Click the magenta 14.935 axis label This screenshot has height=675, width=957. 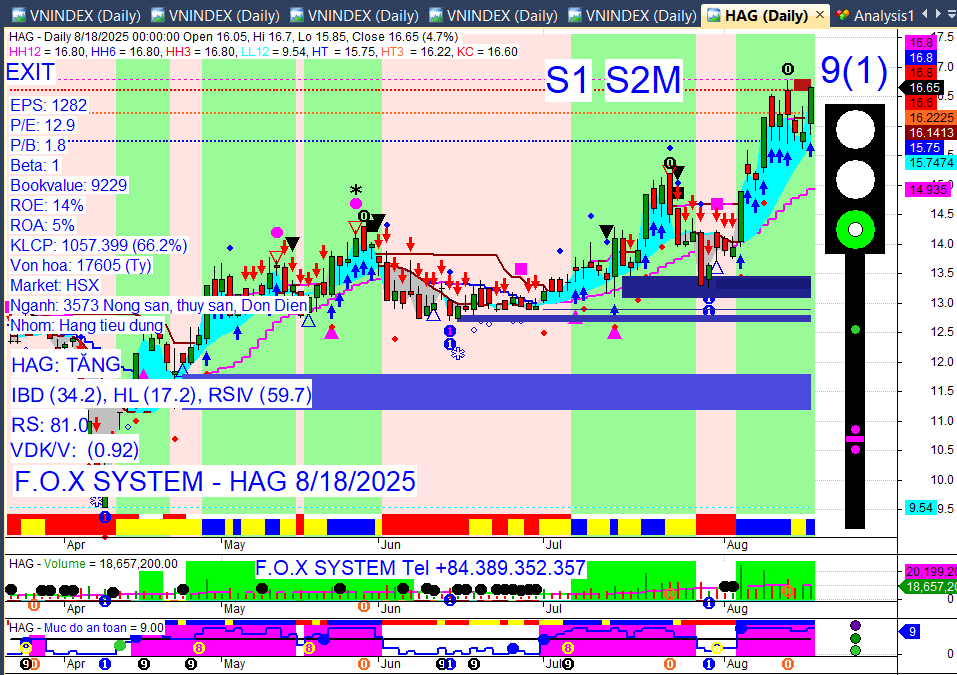click(x=928, y=190)
